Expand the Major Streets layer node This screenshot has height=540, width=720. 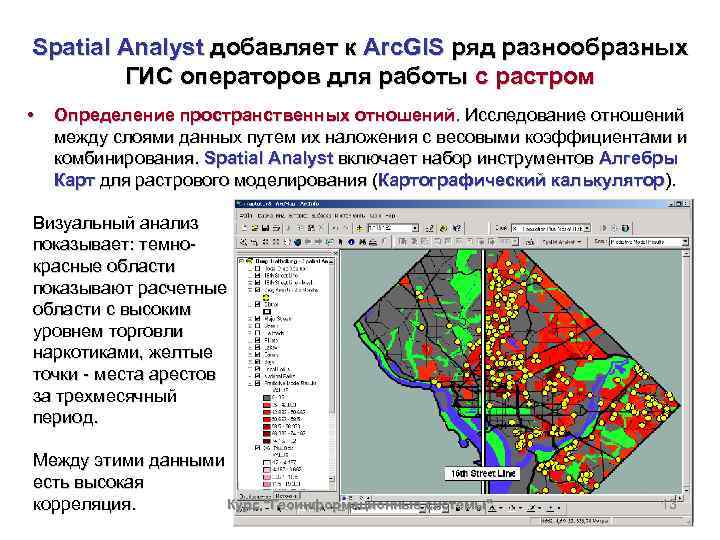[250, 319]
